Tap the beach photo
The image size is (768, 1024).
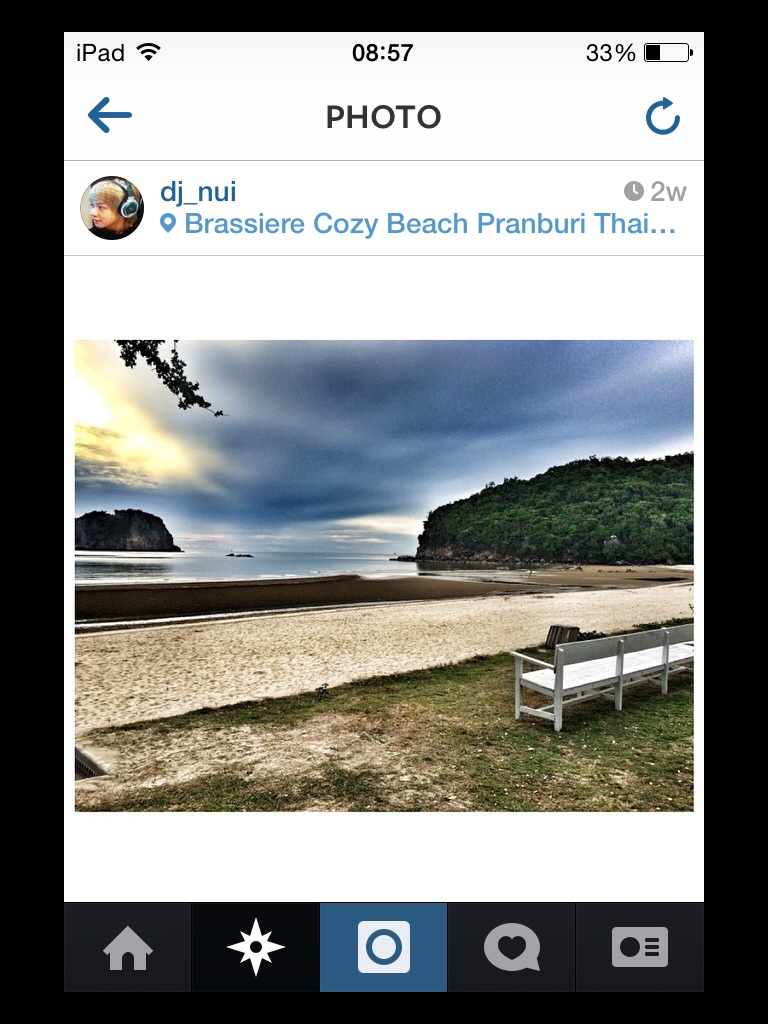pyautogui.click(x=384, y=575)
